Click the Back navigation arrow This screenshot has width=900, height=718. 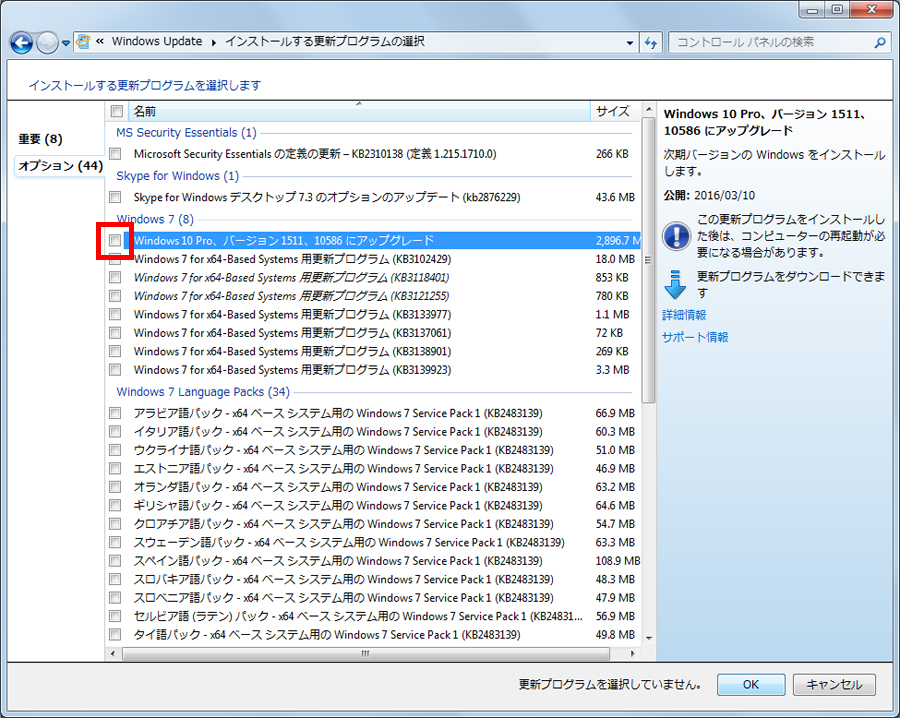22,42
